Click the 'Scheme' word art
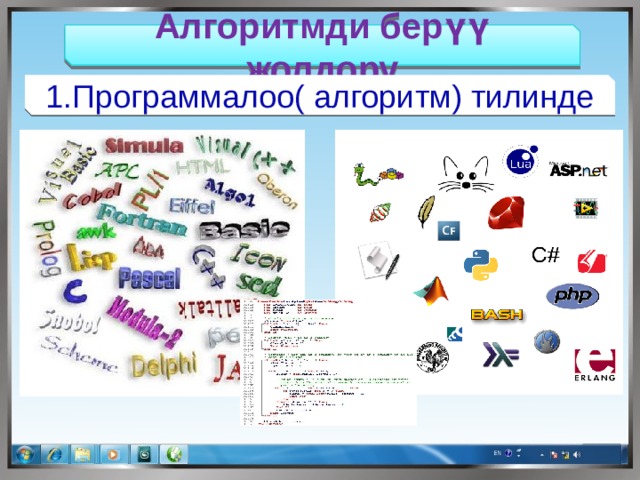The width and height of the screenshot is (640, 480). point(78,353)
